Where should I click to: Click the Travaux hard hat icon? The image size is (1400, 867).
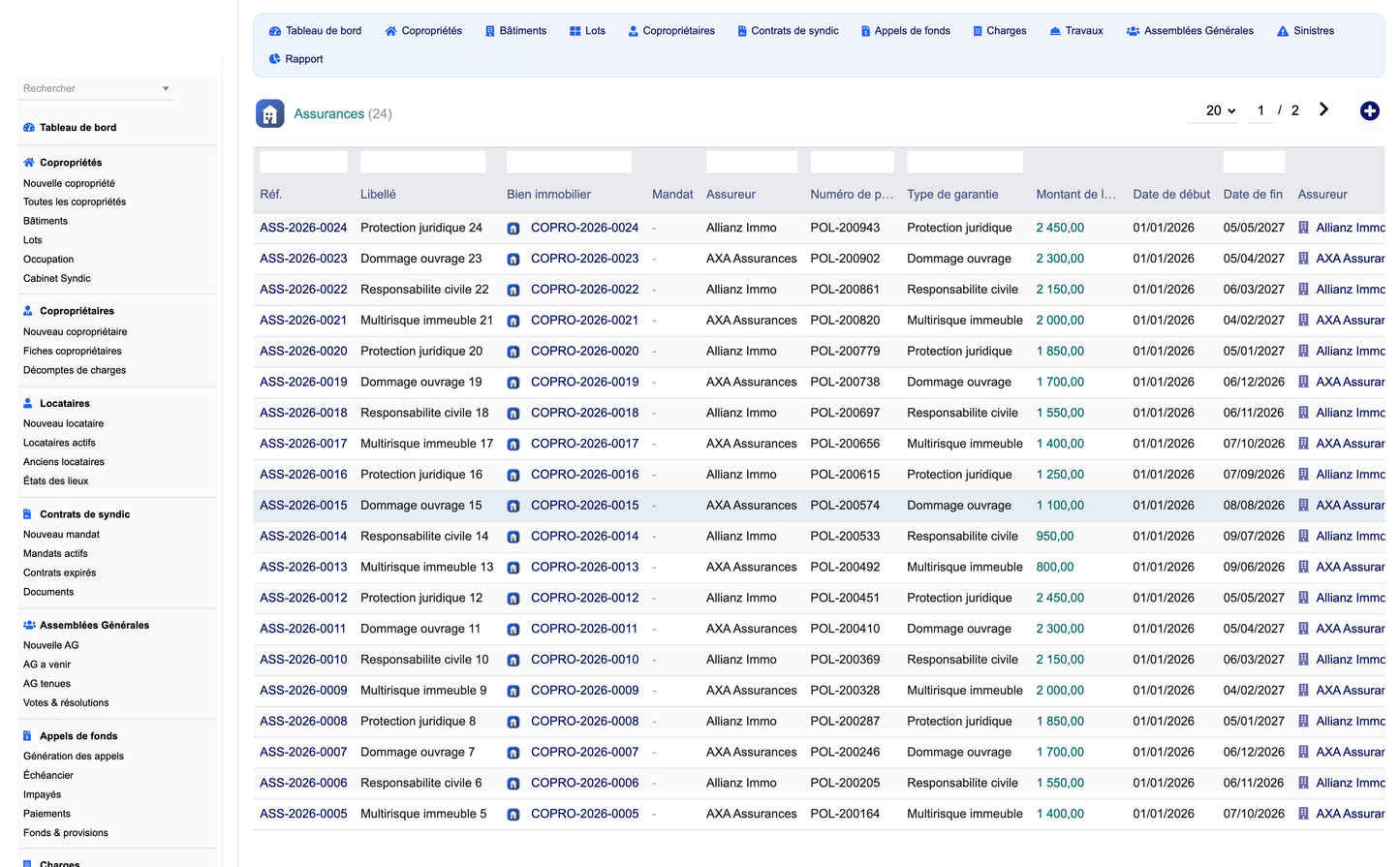[1055, 31]
